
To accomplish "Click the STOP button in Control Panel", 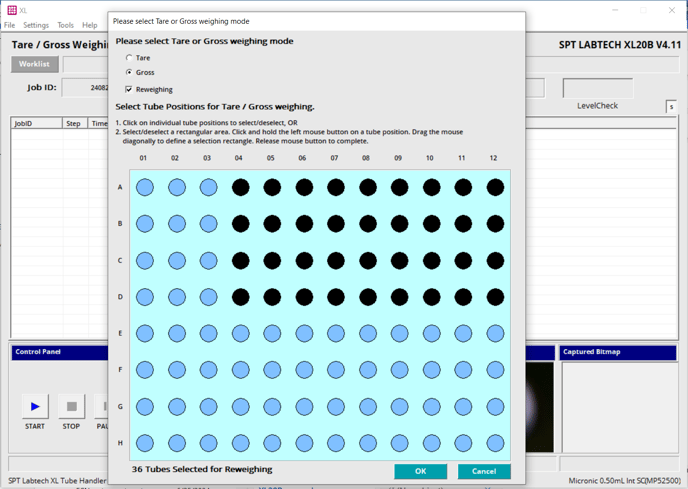I will click(x=72, y=406).
